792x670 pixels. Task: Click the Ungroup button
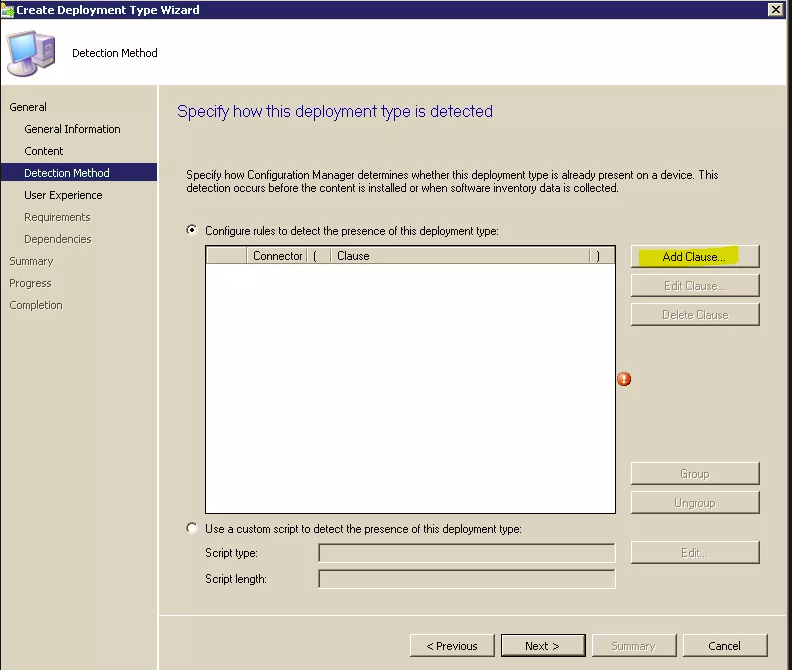695,503
